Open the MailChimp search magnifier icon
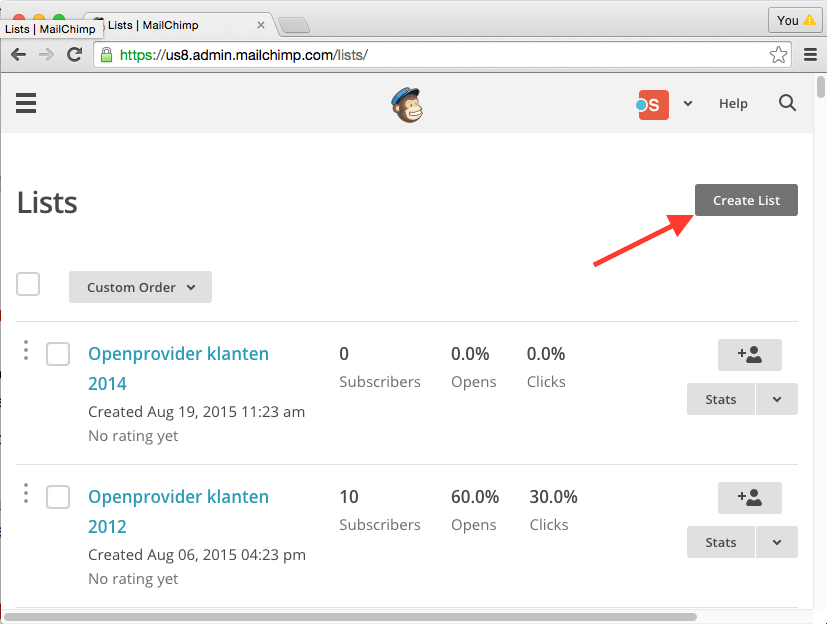This screenshot has width=827, height=624. [787, 103]
